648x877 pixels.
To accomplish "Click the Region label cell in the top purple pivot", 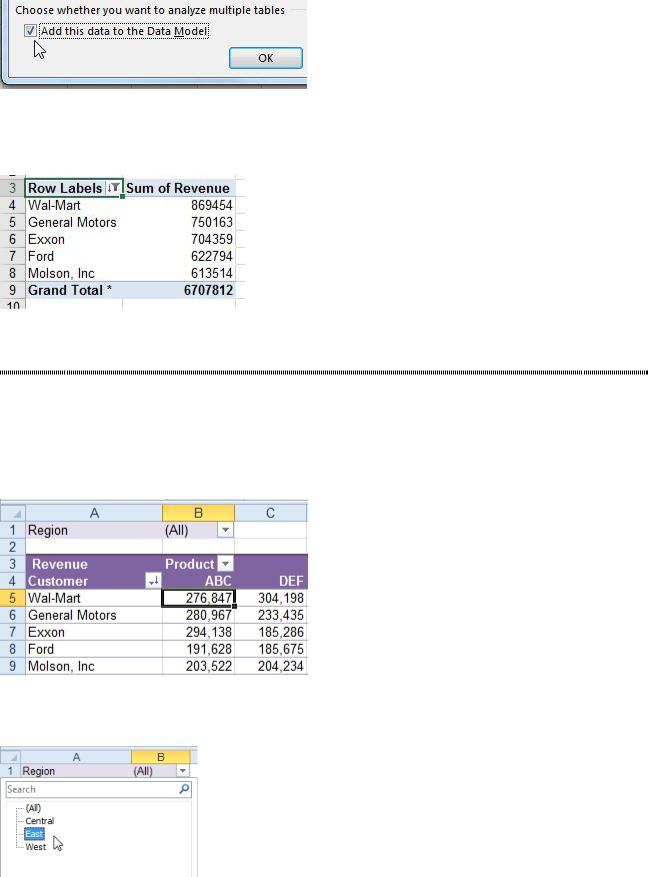I will [94, 530].
